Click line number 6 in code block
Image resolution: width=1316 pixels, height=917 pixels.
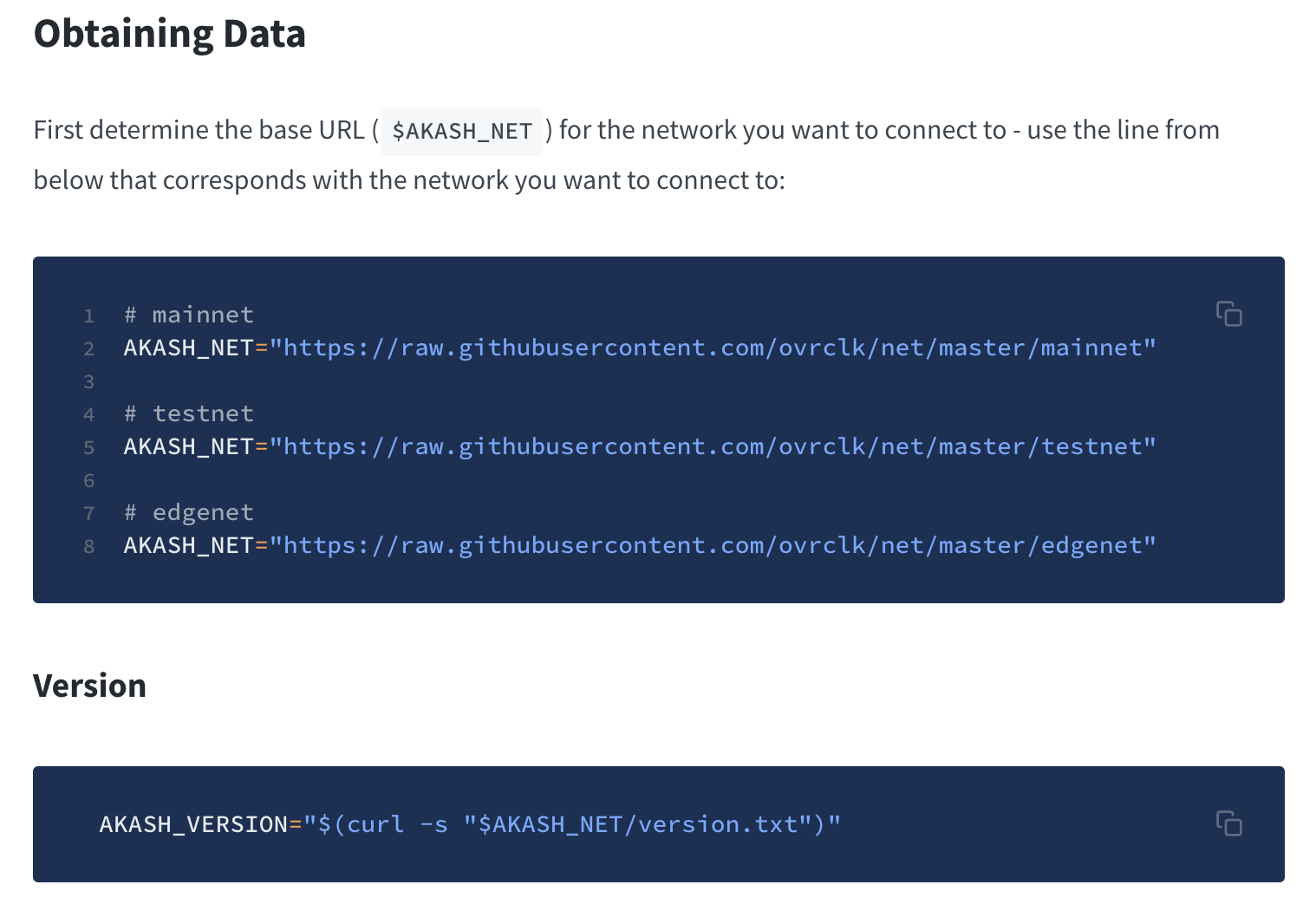click(88, 480)
